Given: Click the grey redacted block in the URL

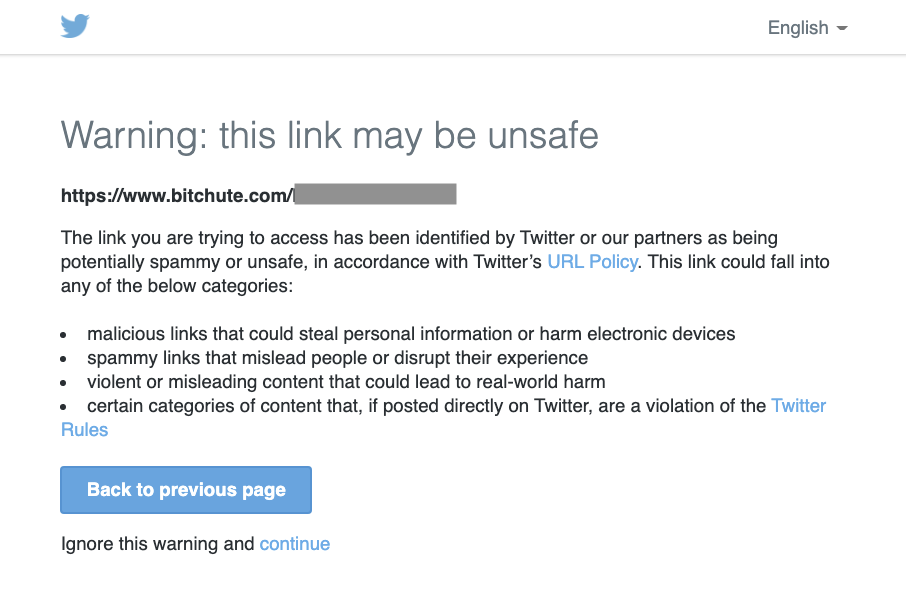Looking at the screenshot, I should point(376,194).
